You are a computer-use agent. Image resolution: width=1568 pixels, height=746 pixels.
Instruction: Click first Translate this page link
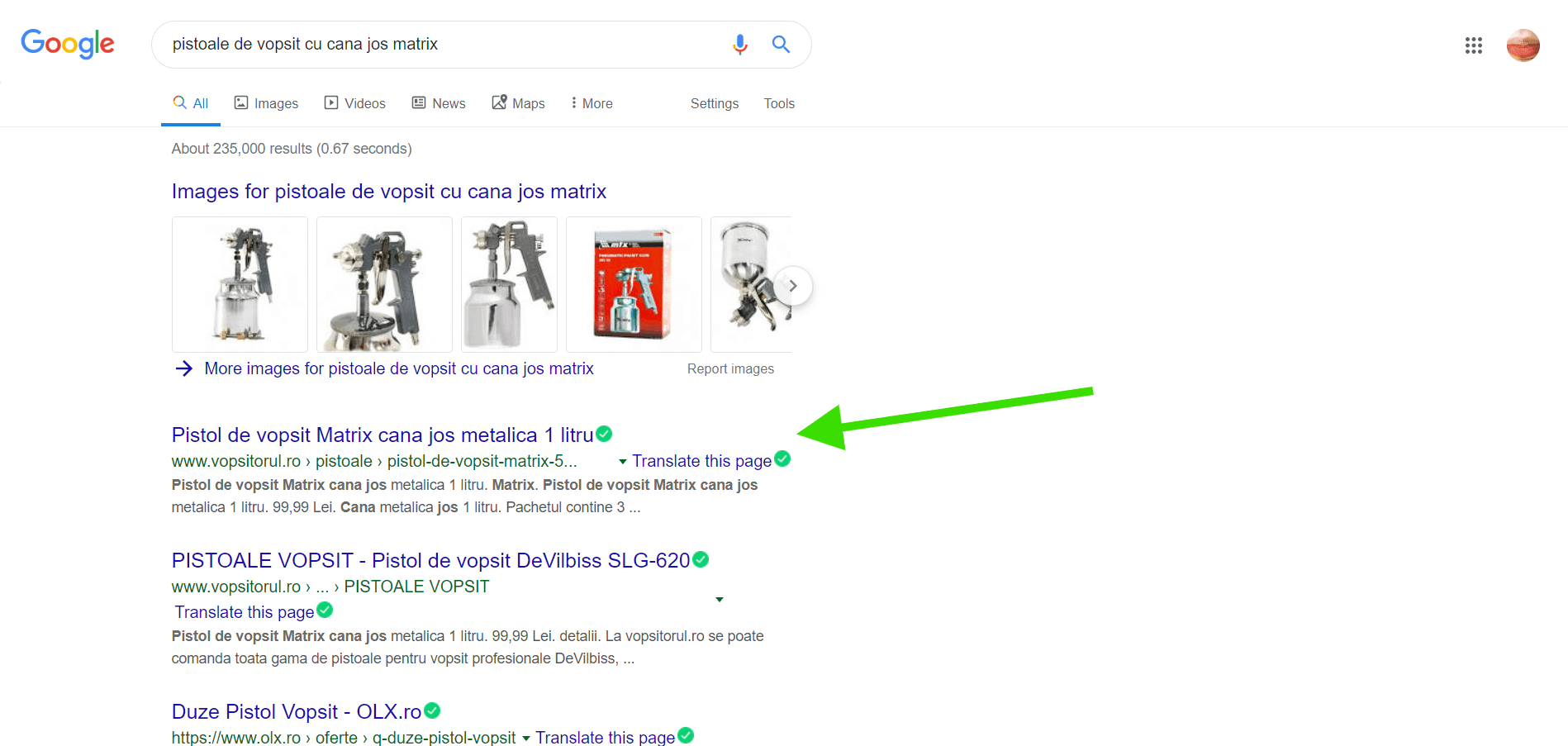[701, 461]
